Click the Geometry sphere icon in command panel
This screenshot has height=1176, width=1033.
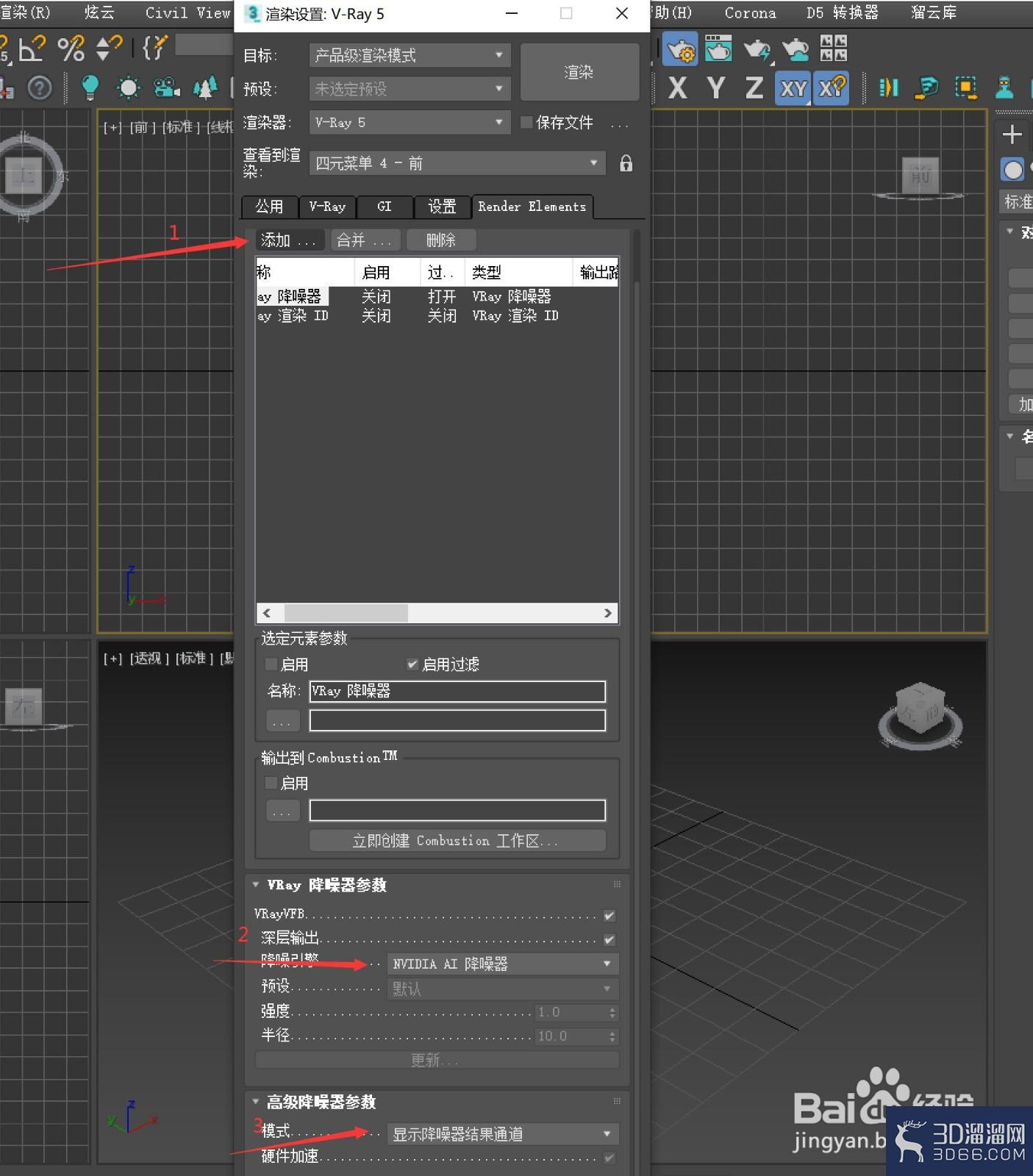click(x=1013, y=170)
